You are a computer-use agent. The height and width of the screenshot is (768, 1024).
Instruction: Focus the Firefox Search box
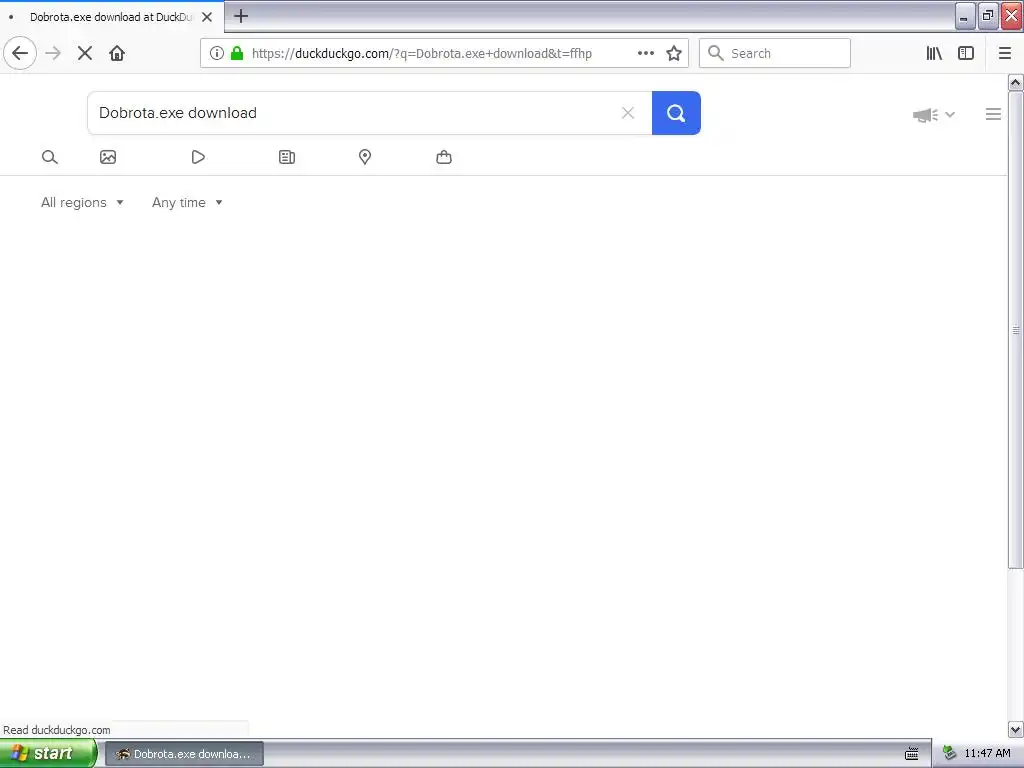[775, 53]
